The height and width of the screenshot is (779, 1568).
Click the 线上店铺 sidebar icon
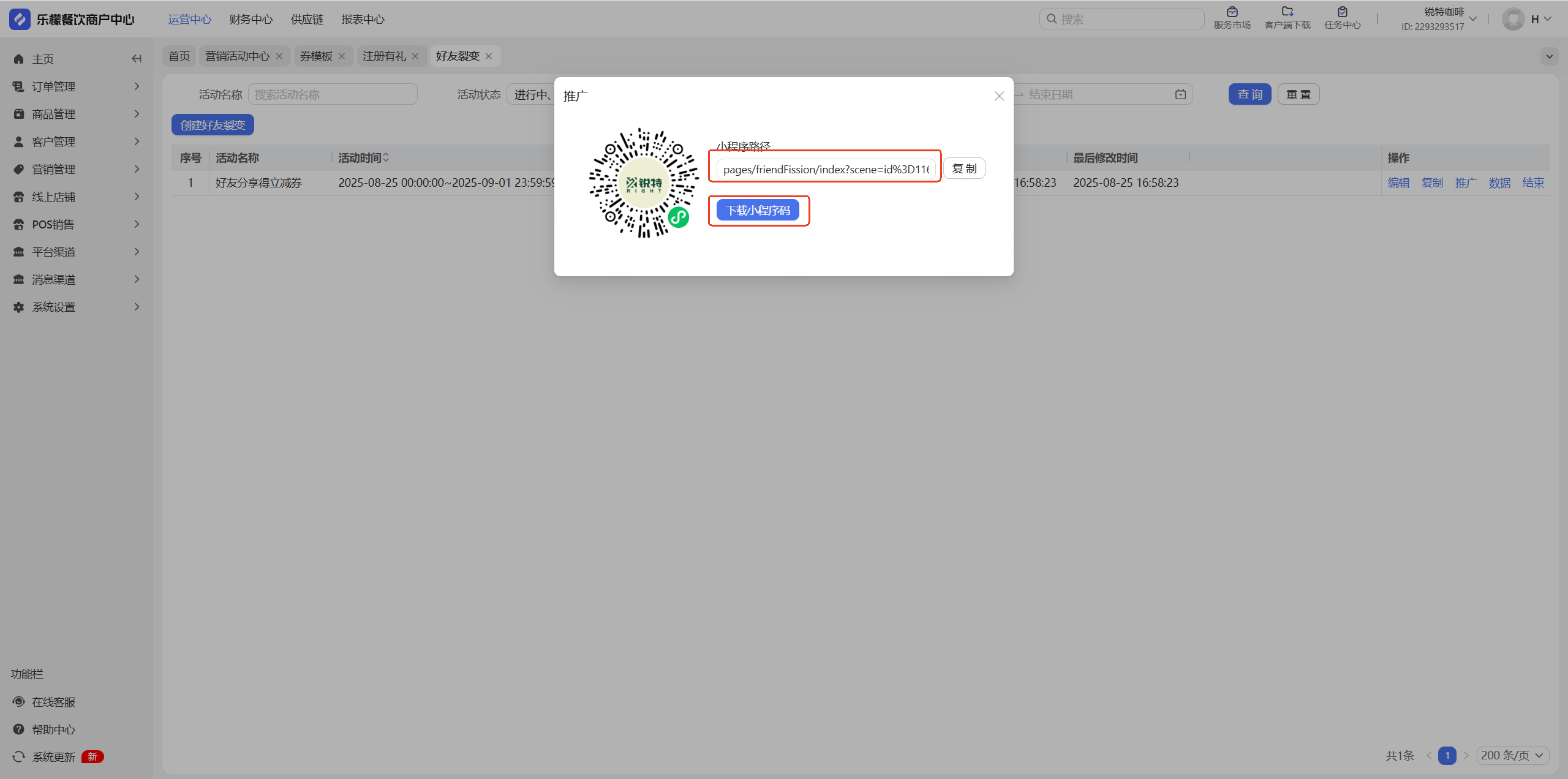(19, 197)
